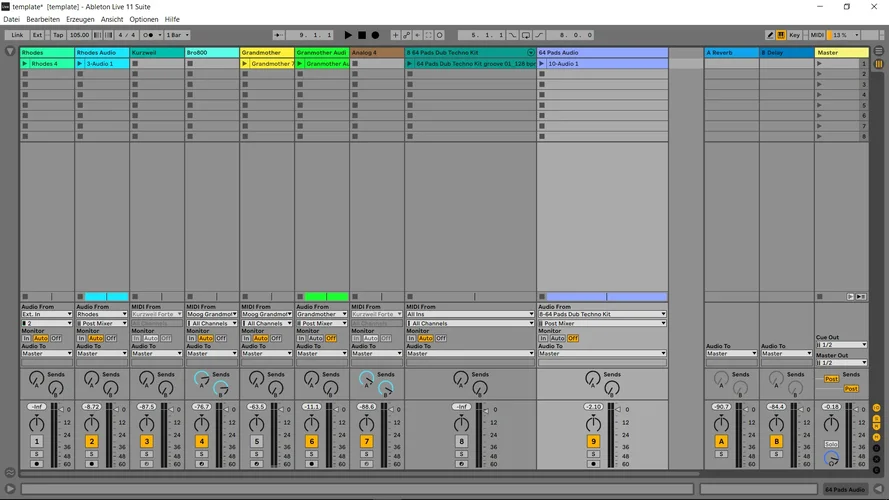Open the Optionen menu
Image resolution: width=889 pixels, height=500 pixels.
143,19
